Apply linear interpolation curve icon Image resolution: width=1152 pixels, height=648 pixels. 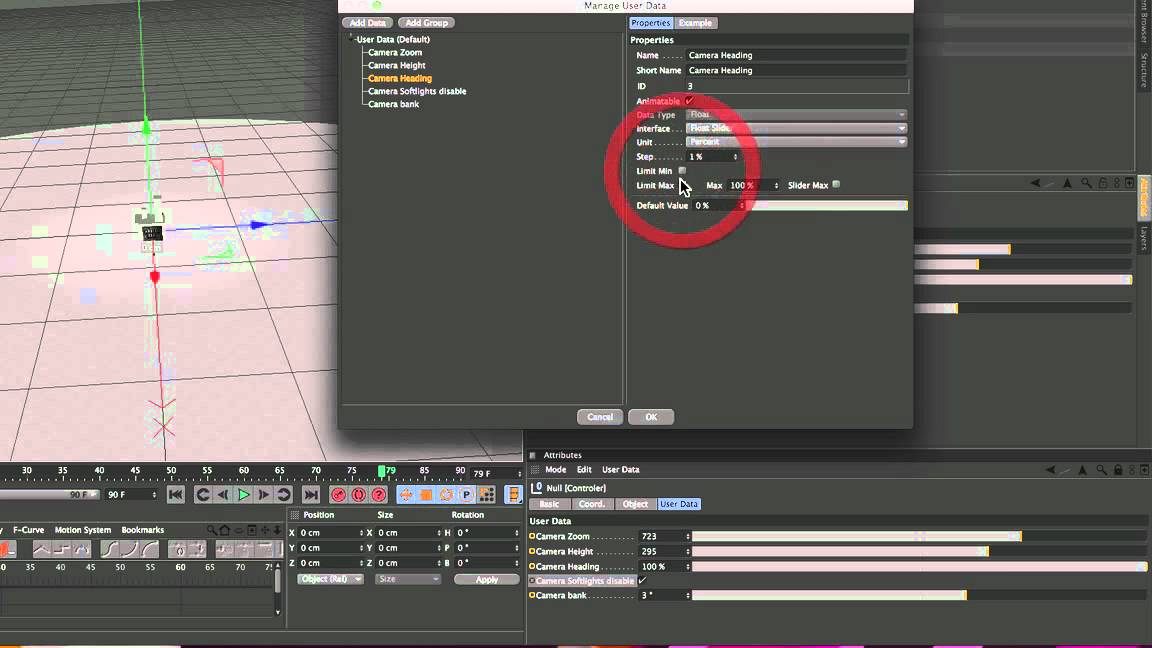point(42,549)
